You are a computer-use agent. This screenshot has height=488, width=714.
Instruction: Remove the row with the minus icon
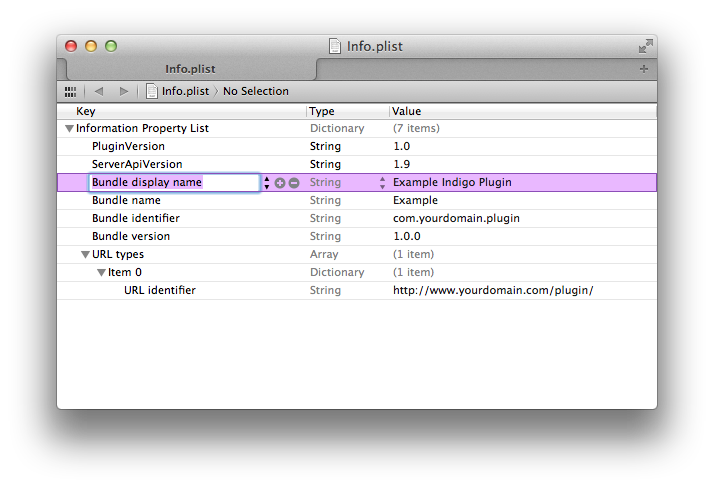point(294,183)
